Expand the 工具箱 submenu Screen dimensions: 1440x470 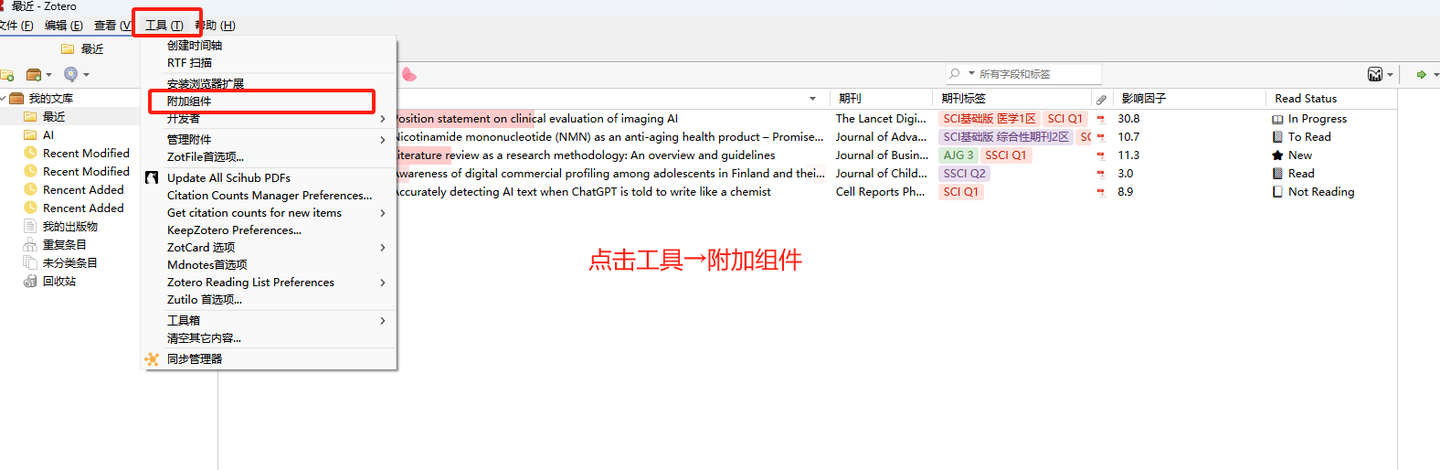383,321
